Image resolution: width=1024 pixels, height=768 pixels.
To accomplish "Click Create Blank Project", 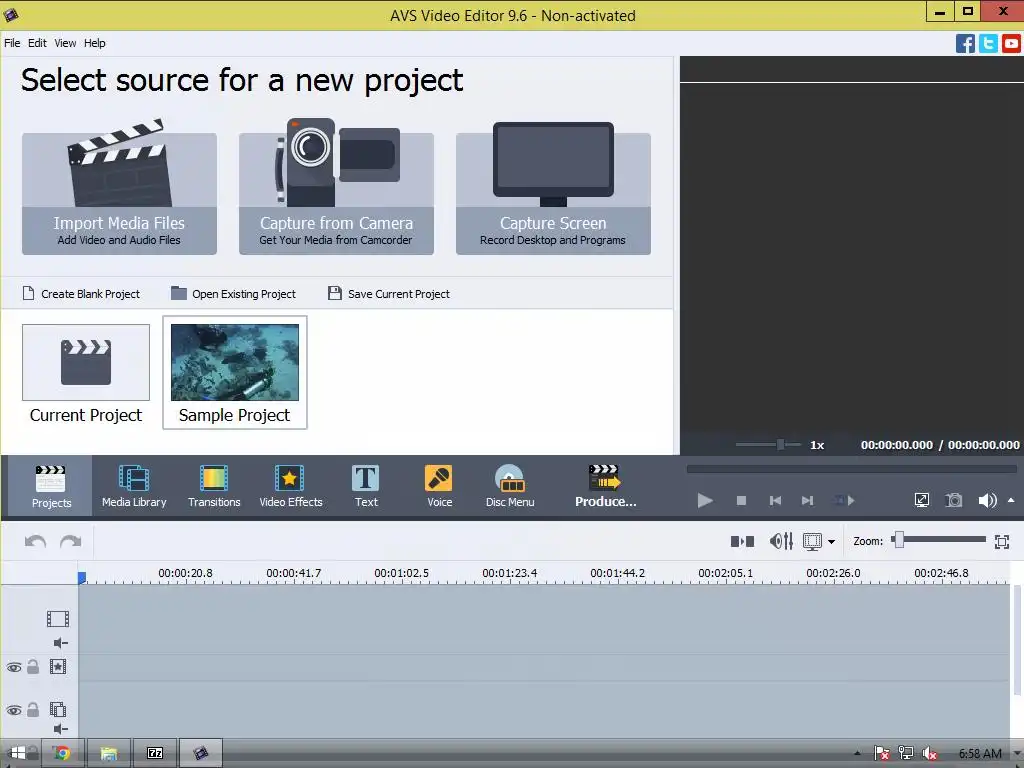I will coord(82,294).
